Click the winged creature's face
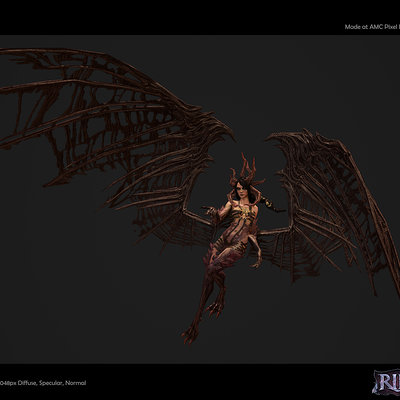 click(x=240, y=190)
